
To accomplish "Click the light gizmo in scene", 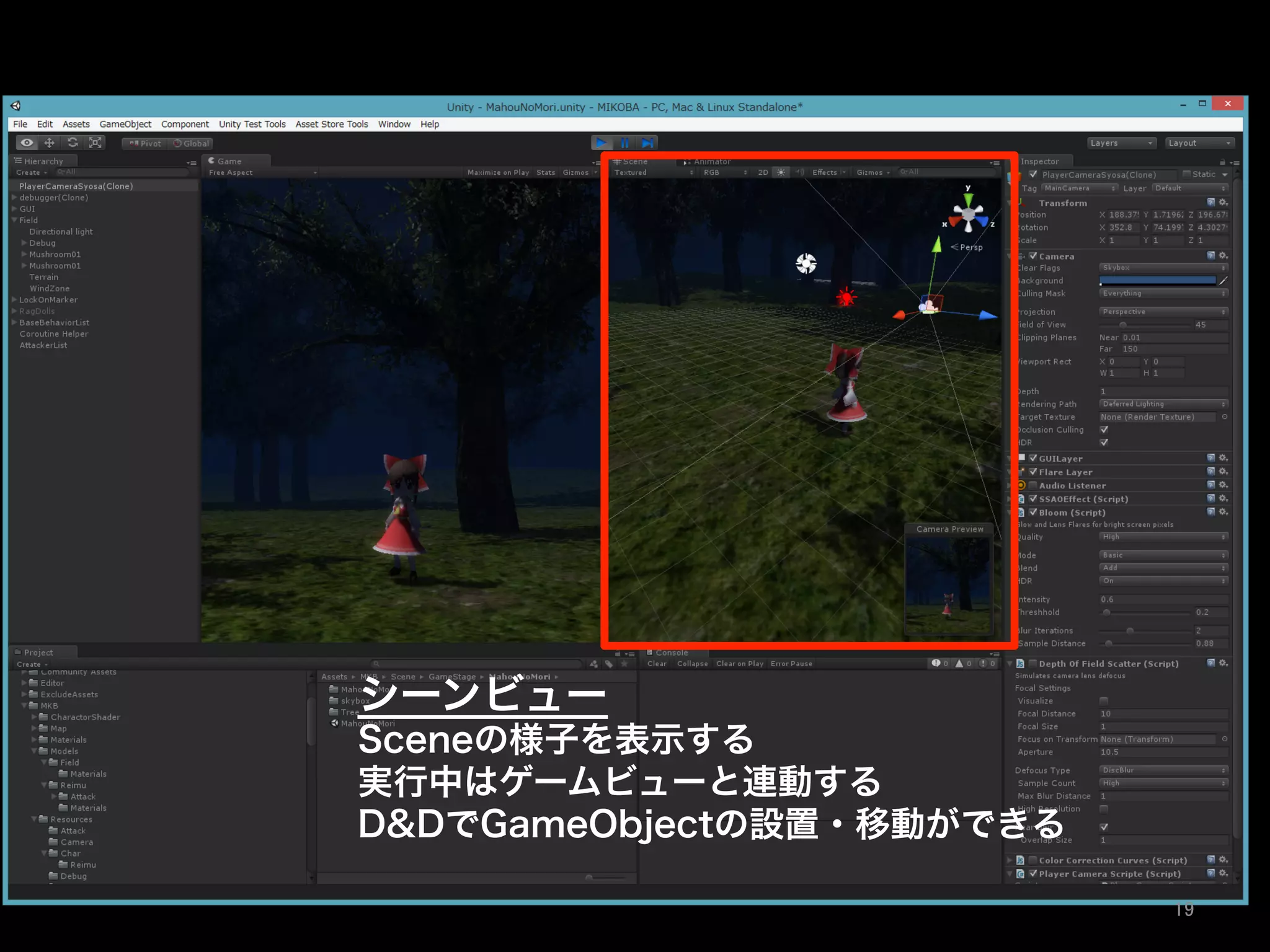I will (806, 263).
